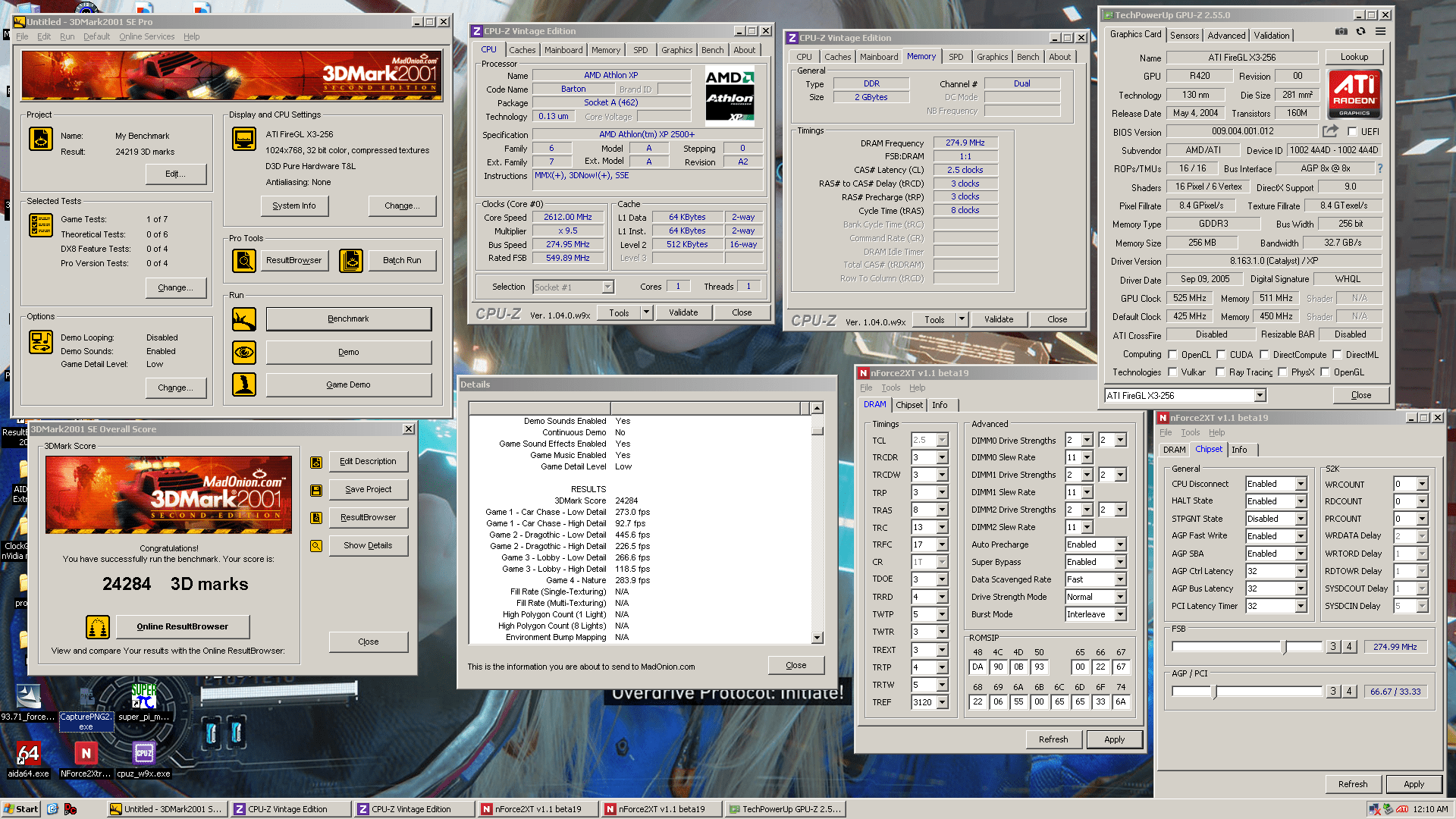
Task: Open Chipset tab in the nForce2XT DRAM Timings window
Action: pyautogui.click(x=909, y=405)
